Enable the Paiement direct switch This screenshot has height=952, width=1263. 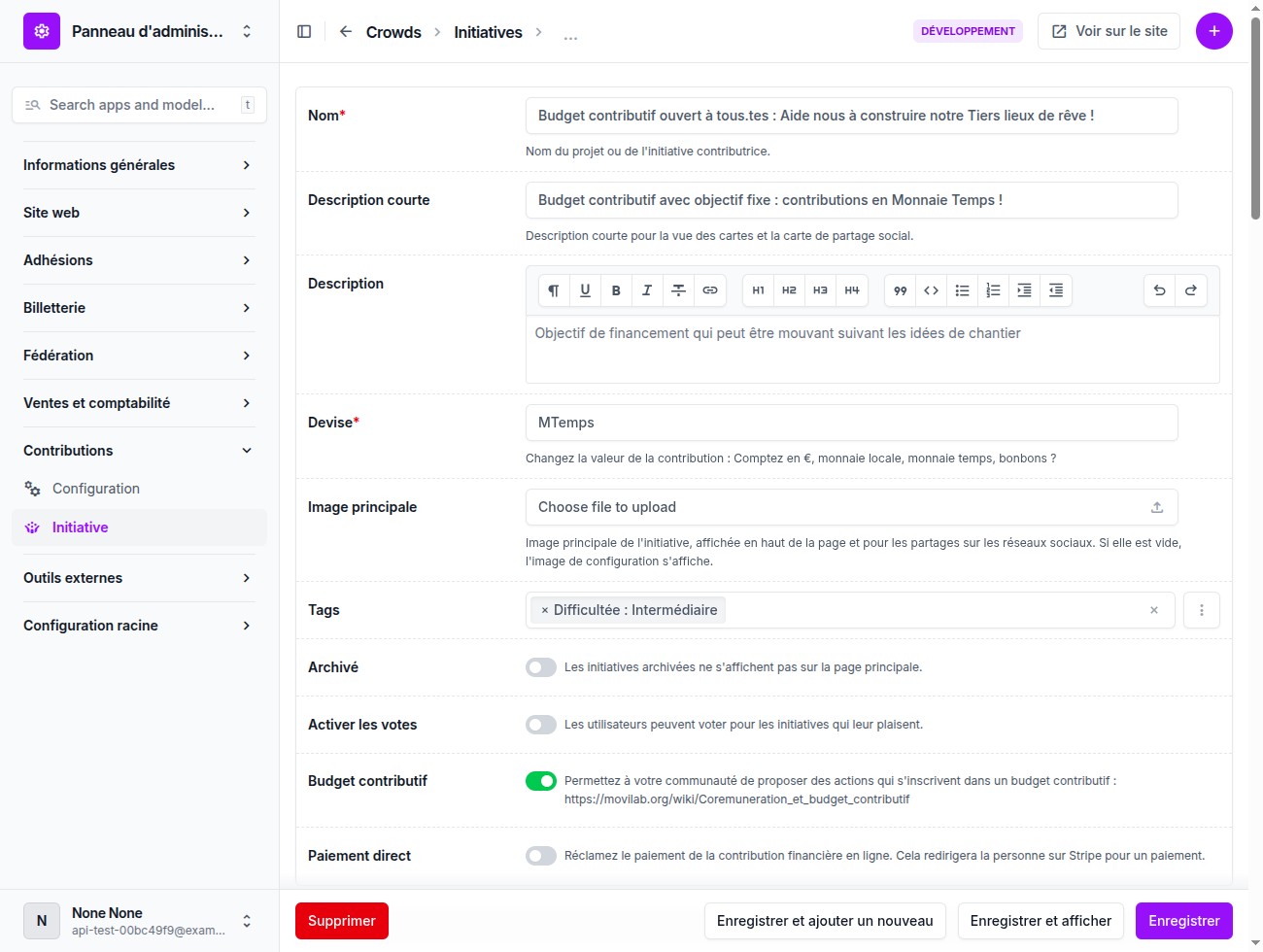click(541, 856)
